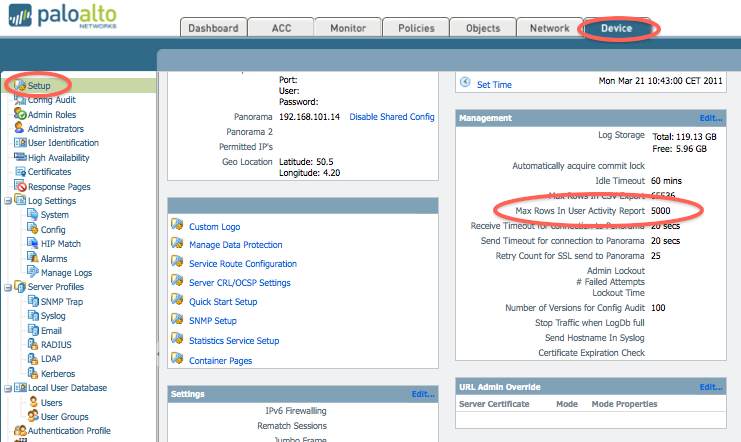Select Server Profiles in the sidebar tree
The width and height of the screenshot is (741, 442).
tap(56, 287)
